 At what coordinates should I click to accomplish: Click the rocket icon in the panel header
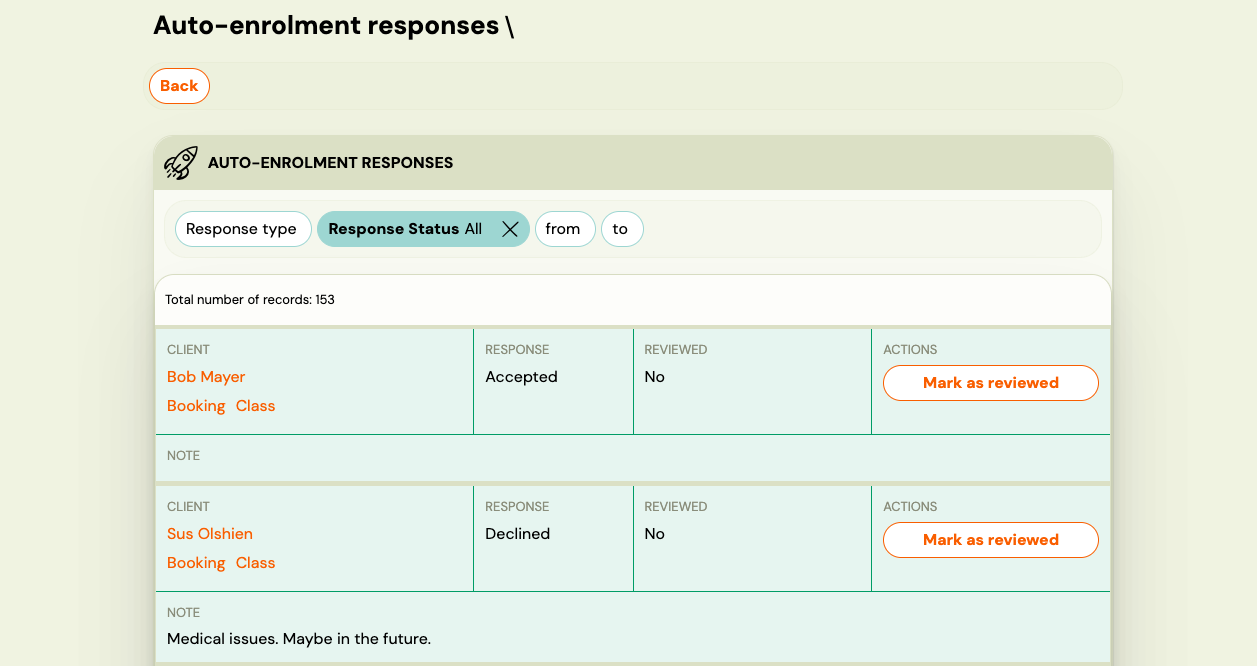coord(180,162)
